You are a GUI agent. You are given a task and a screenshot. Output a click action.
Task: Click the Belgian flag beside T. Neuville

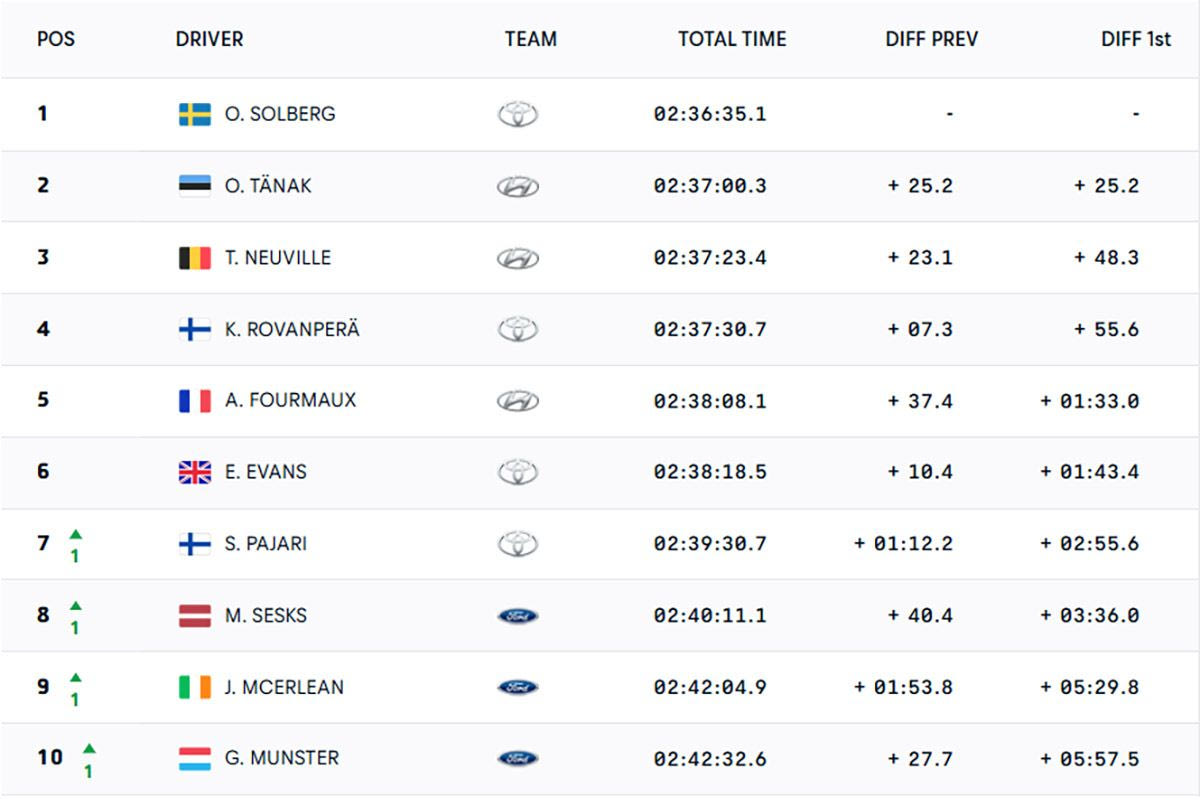coord(194,258)
